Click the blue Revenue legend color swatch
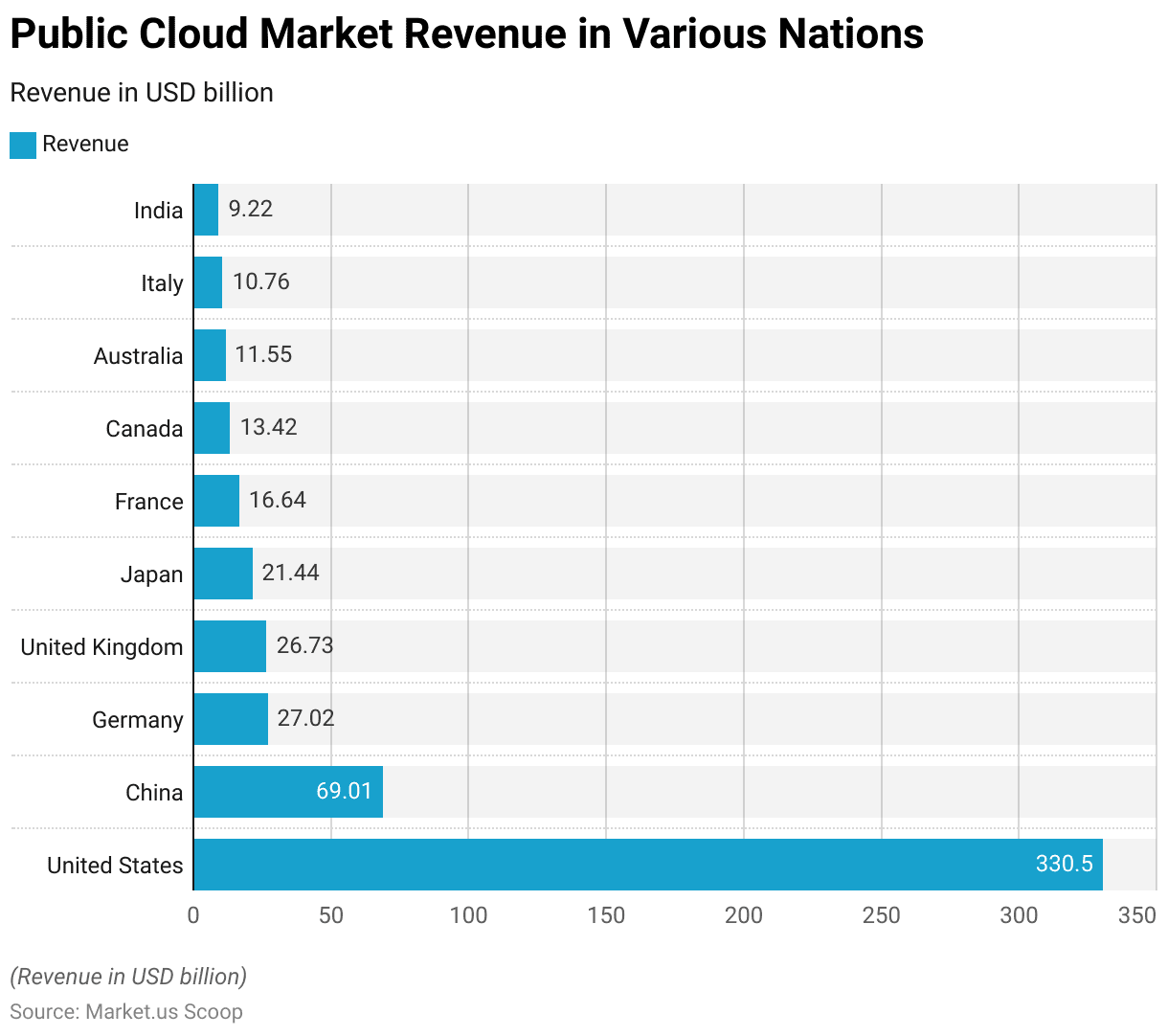The width and height of the screenshot is (1168, 1036). 23,145
